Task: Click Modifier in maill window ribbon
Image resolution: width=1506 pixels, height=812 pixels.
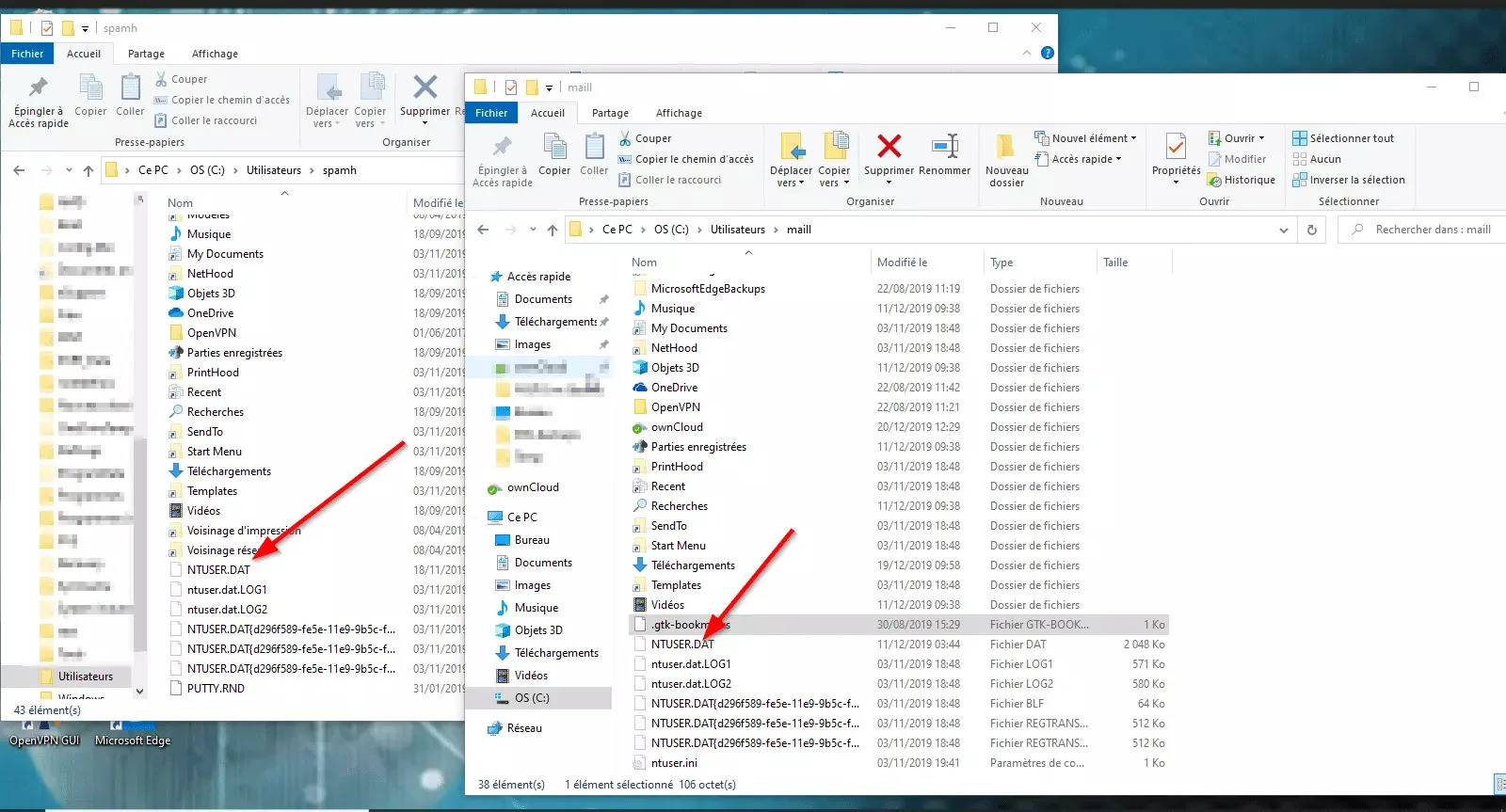Action: tap(1237, 159)
